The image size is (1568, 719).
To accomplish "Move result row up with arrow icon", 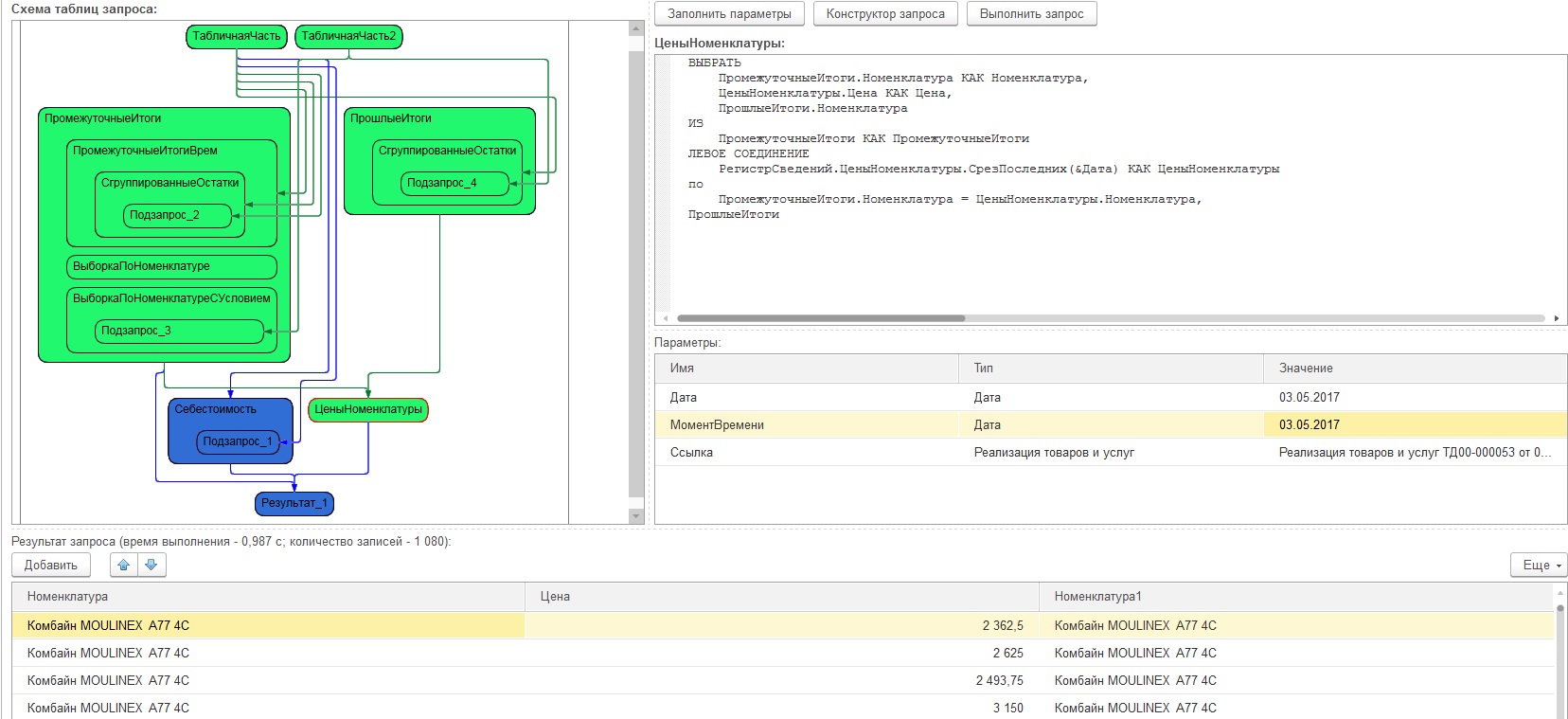I will point(124,565).
